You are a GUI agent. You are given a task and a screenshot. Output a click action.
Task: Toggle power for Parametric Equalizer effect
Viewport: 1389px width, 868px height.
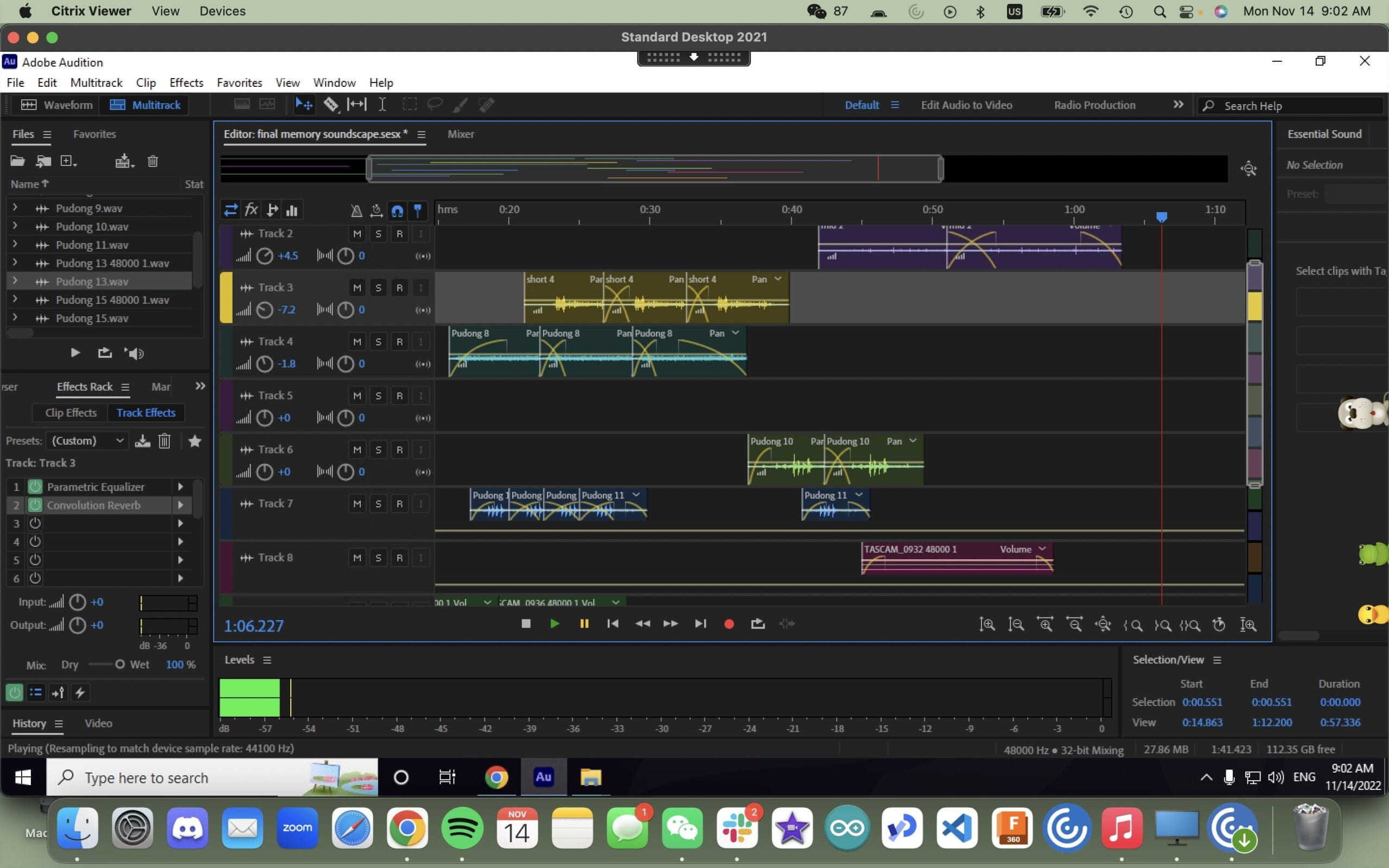coord(35,487)
